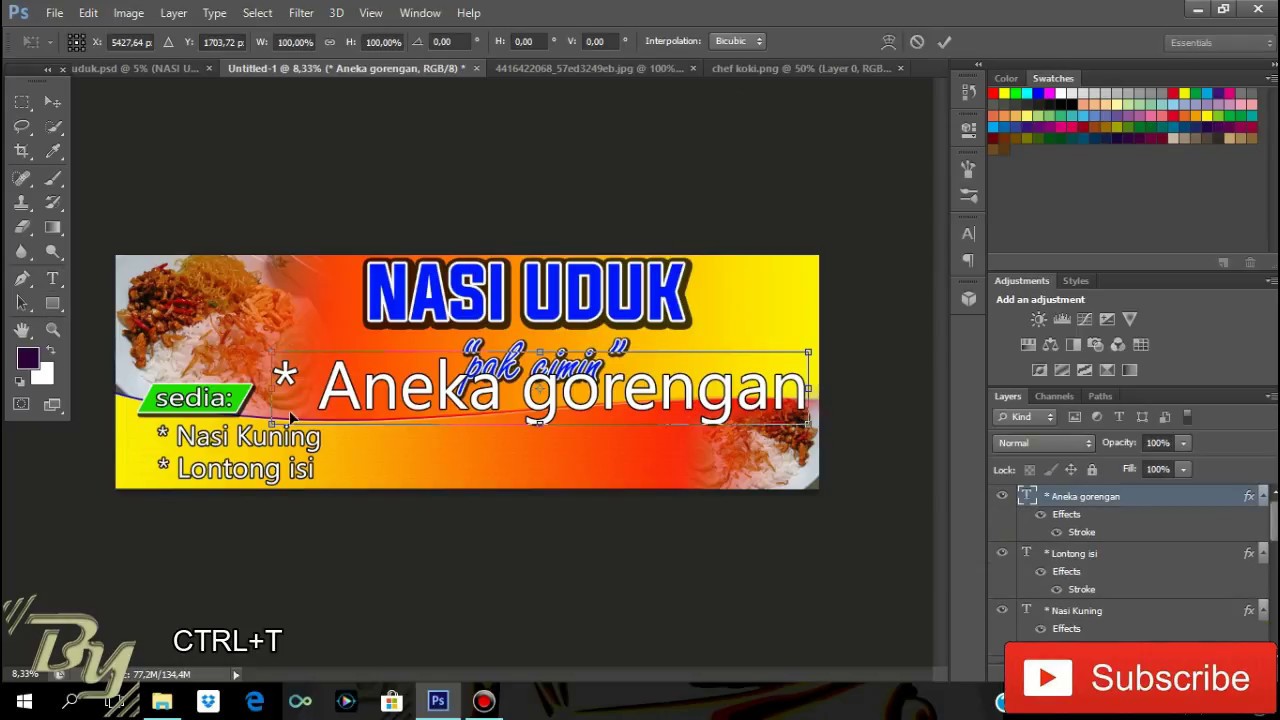
Task: Select the Eraser tool
Action: pyautogui.click(x=22, y=228)
